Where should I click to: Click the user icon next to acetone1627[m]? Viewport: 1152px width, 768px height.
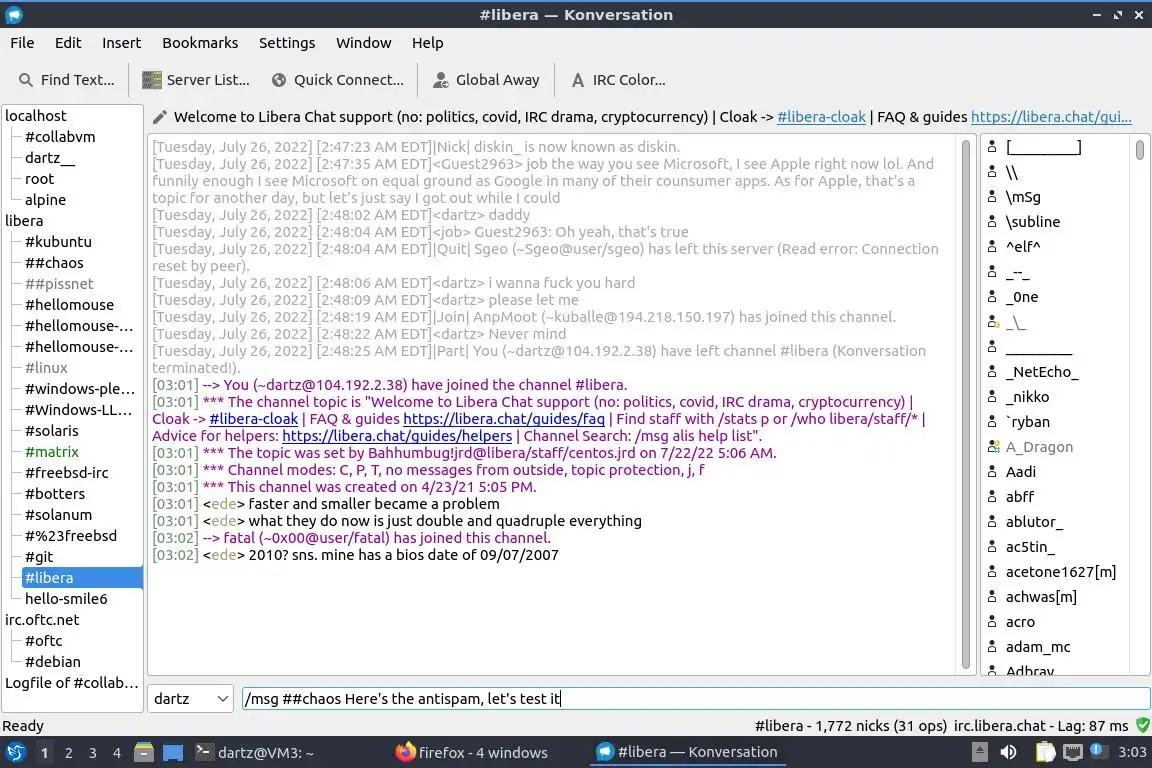coord(992,572)
